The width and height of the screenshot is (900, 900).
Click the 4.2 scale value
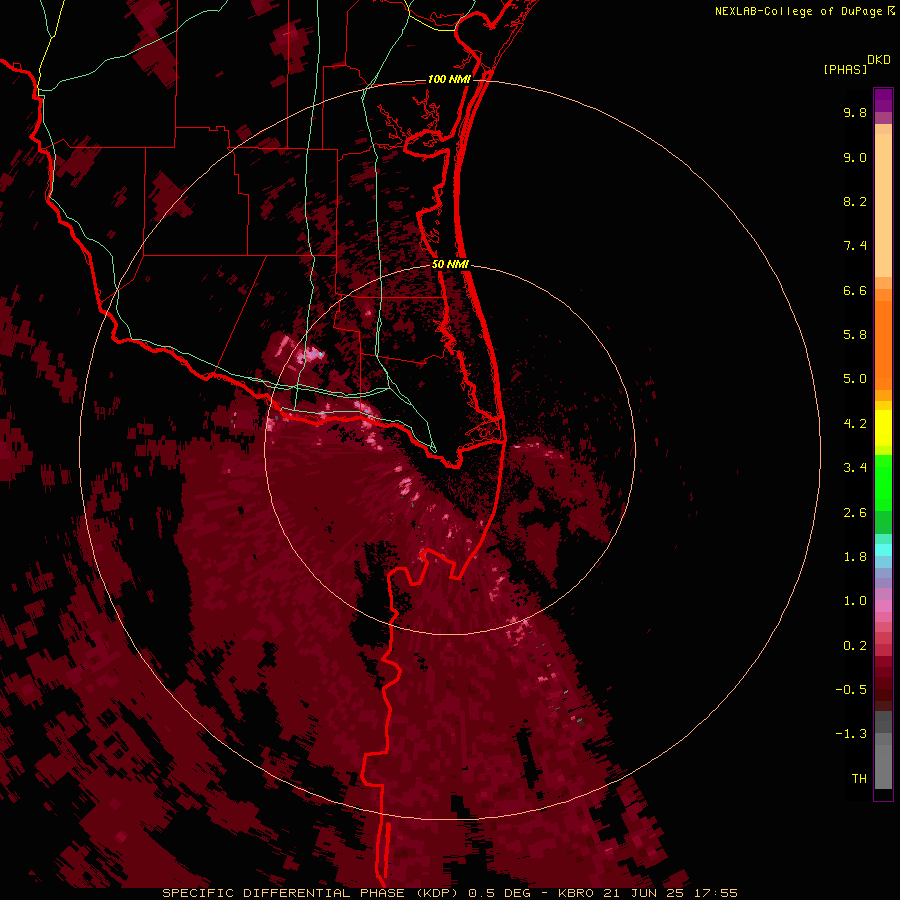point(855,424)
